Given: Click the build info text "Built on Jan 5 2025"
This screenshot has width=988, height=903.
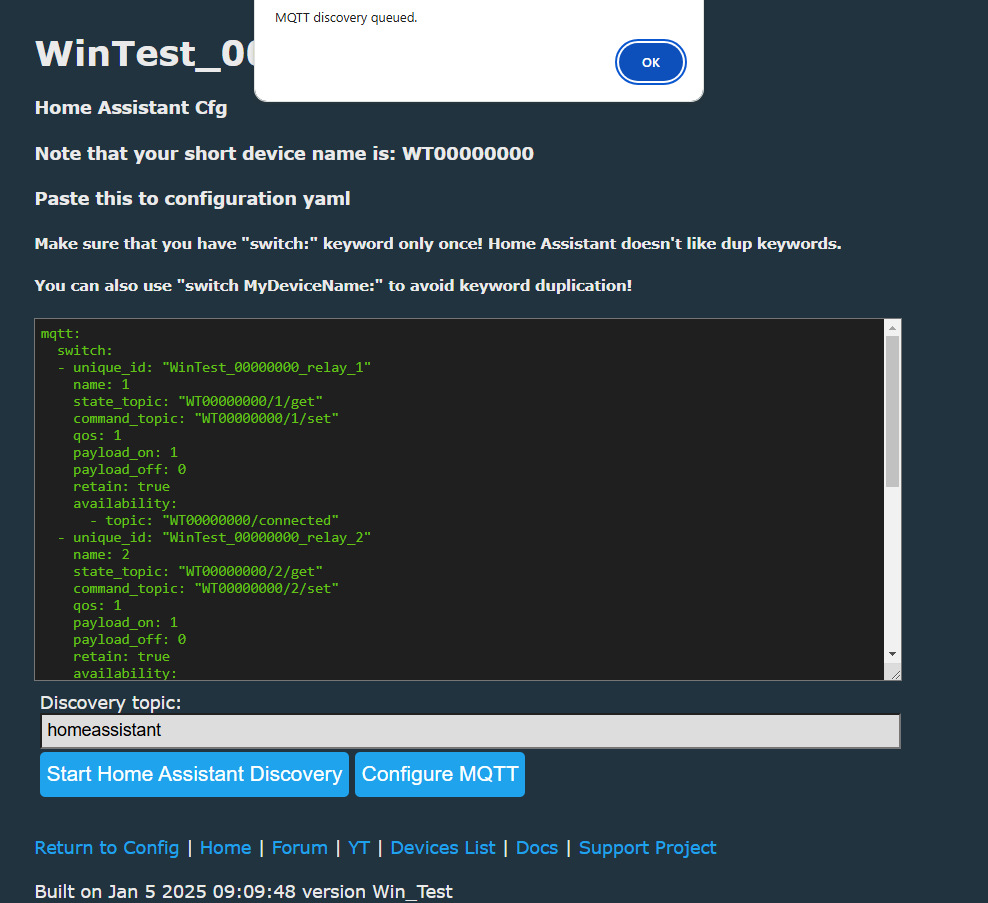Looking at the screenshot, I should point(121,892).
